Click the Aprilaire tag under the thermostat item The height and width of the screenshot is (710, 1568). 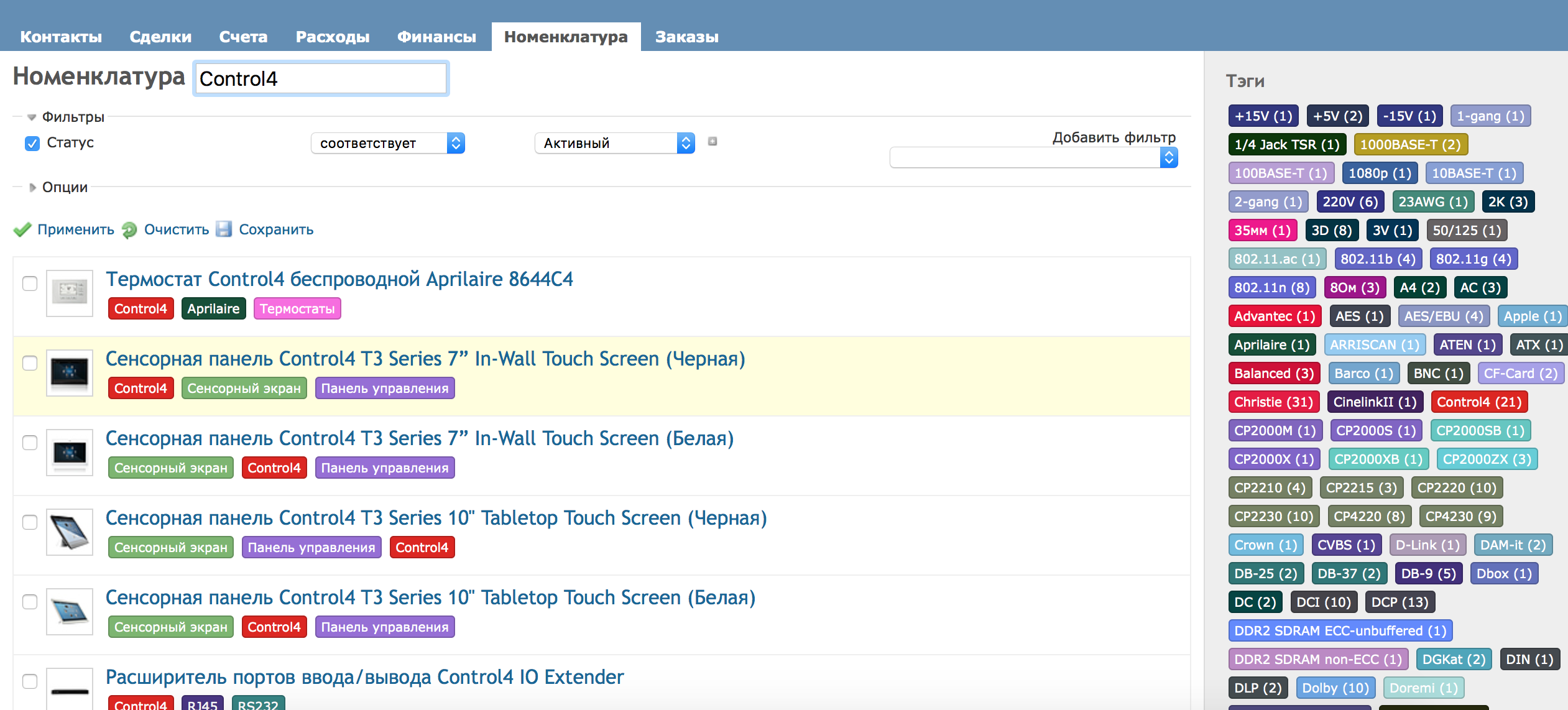213,309
